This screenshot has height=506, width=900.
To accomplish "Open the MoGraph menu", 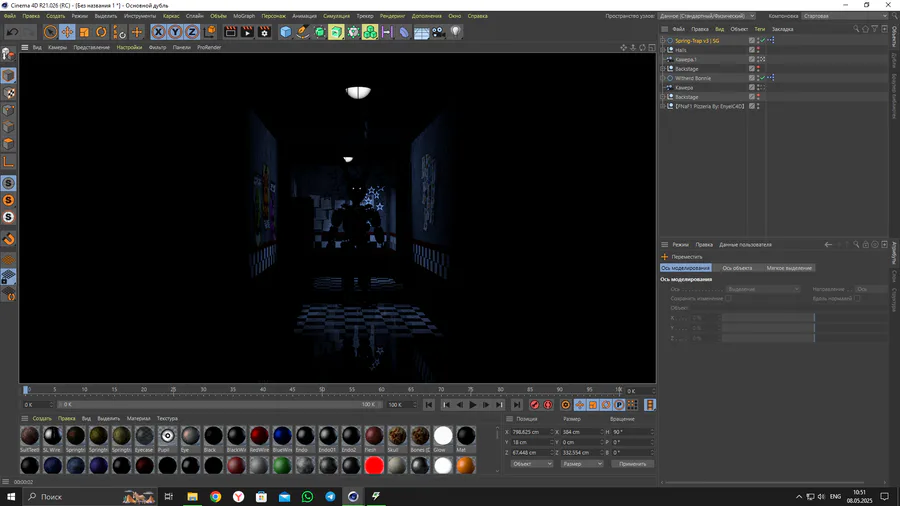I will 244,16.
